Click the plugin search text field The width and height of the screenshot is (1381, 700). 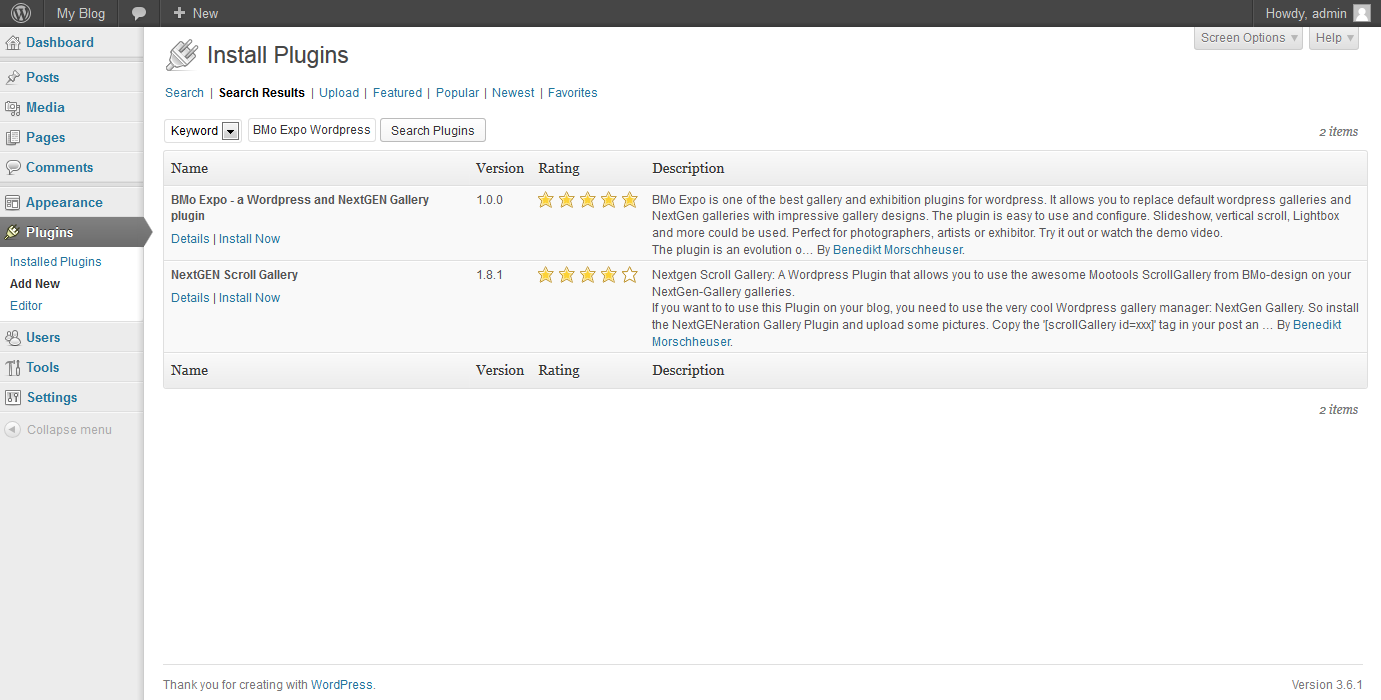[x=311, y=130]
